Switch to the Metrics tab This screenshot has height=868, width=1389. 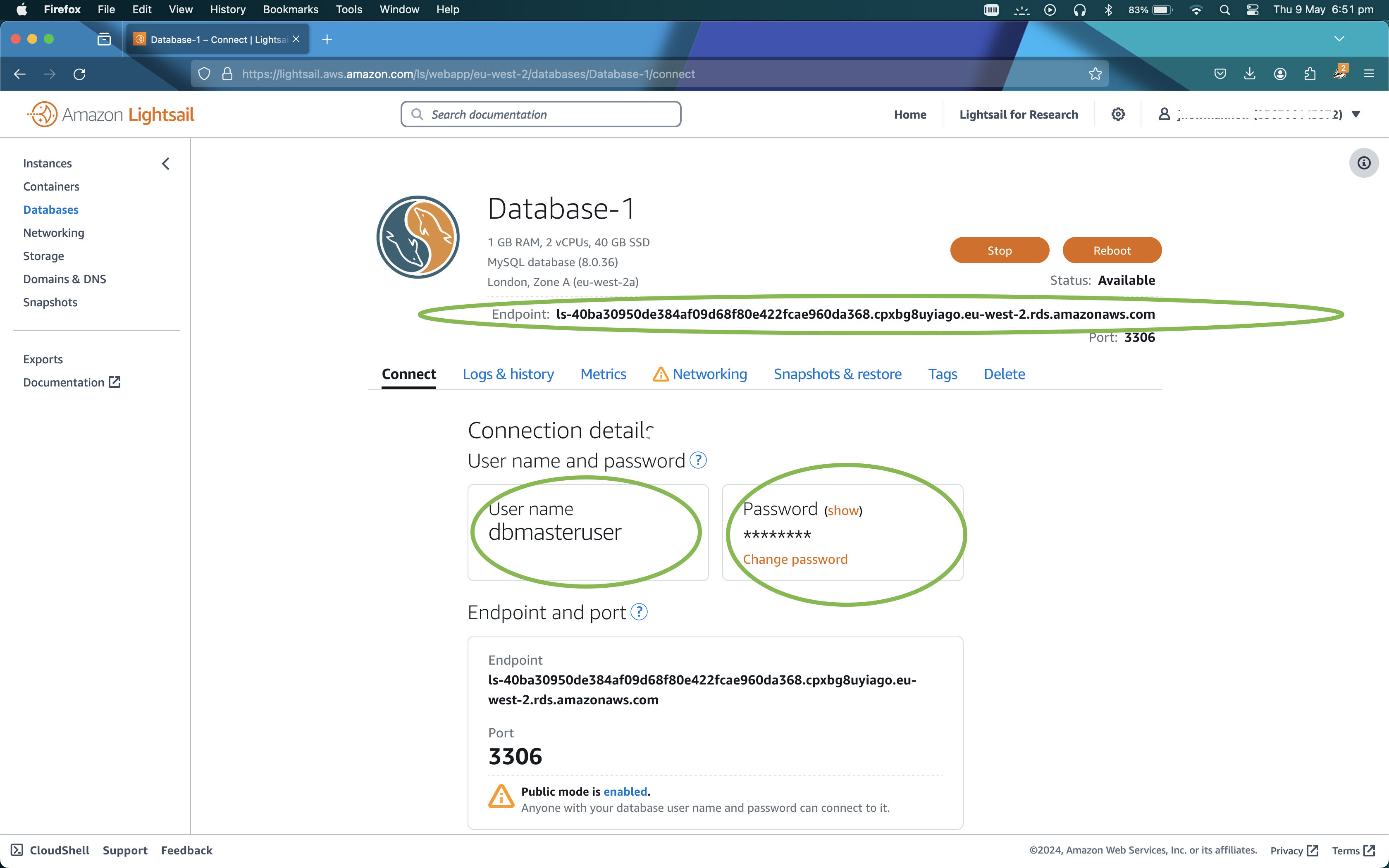(603, 374)
